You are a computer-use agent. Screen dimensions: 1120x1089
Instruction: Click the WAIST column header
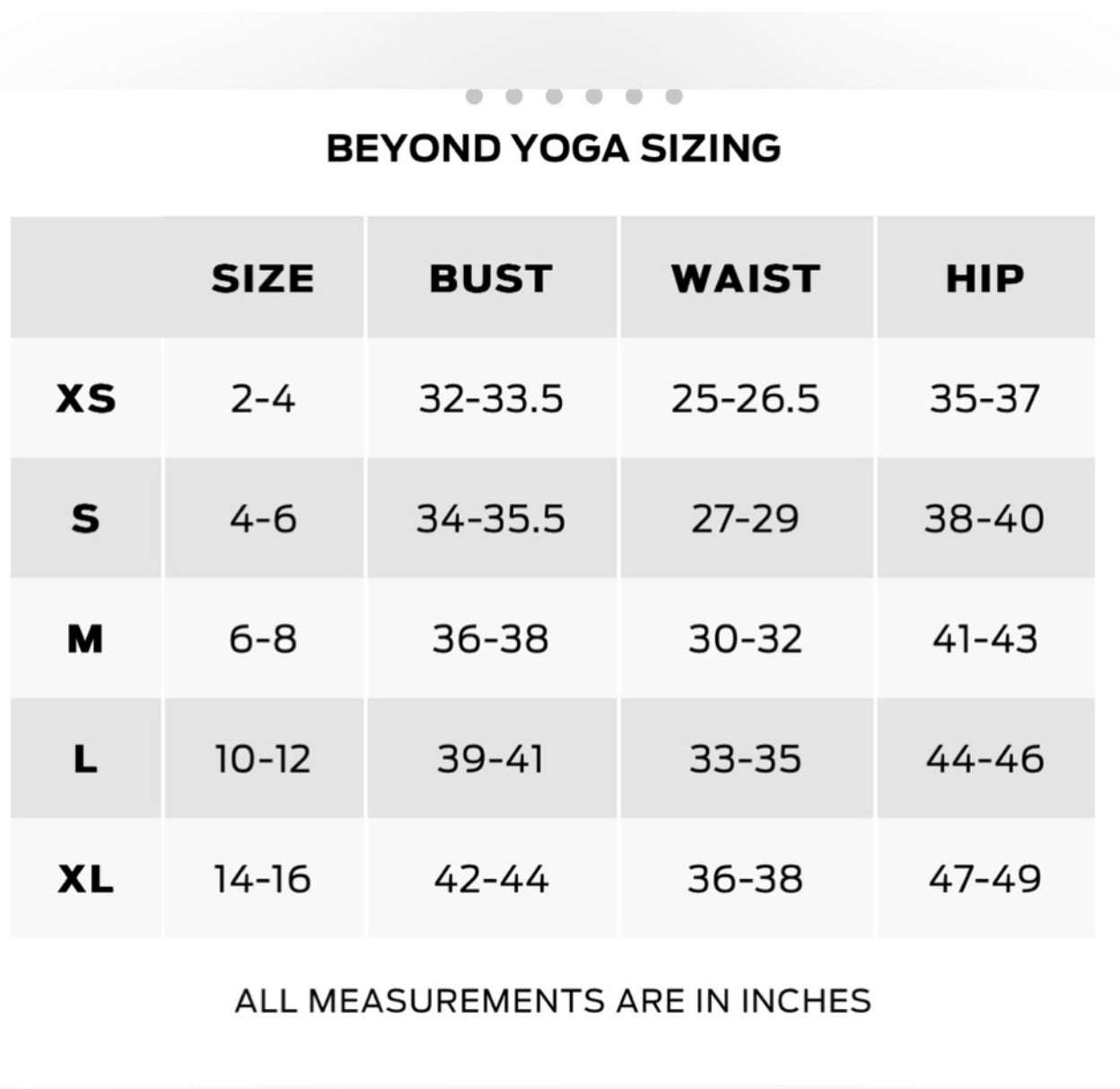coord(746,278)
